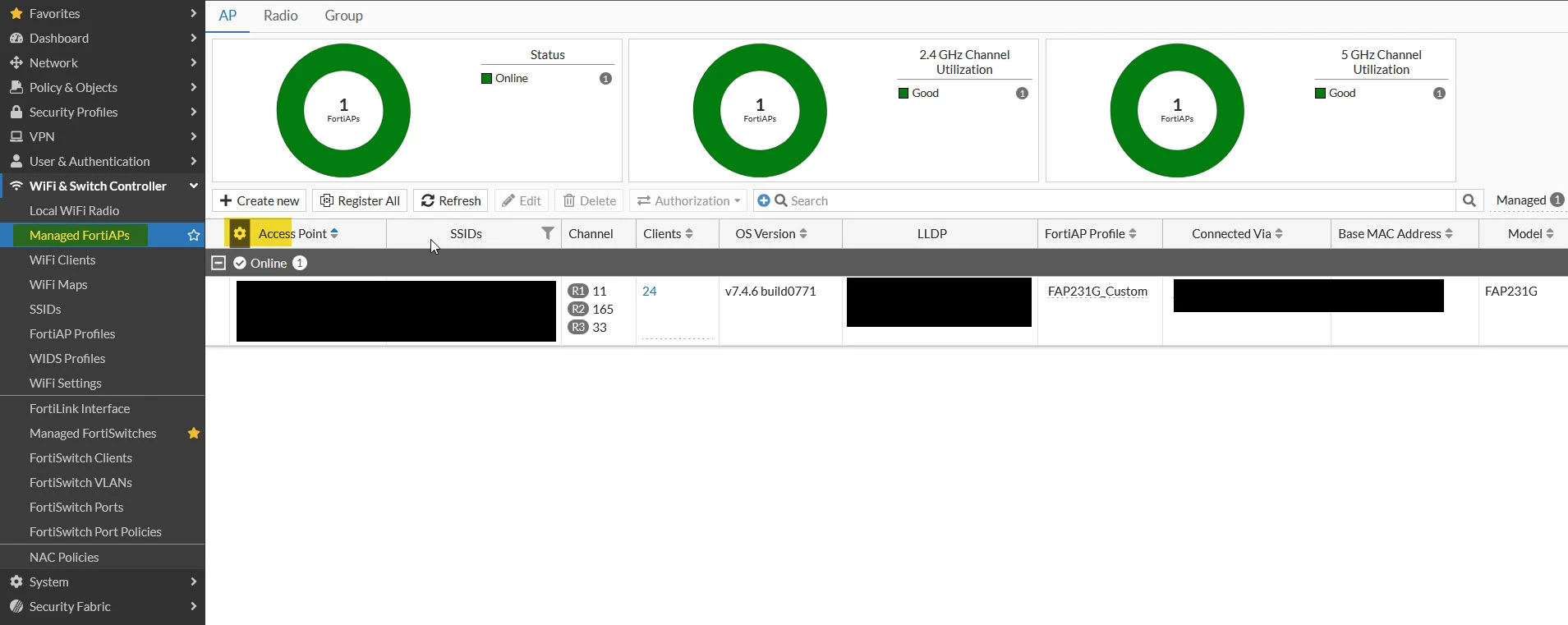Click the Dashboard gauge icon
Viewport: 1568px width, 625px height.
click(x=16, y=38)
